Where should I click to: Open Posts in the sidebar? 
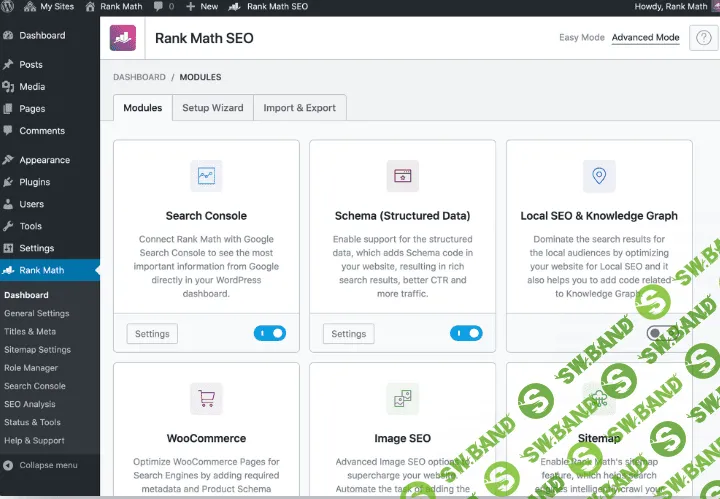click(31, 65)
